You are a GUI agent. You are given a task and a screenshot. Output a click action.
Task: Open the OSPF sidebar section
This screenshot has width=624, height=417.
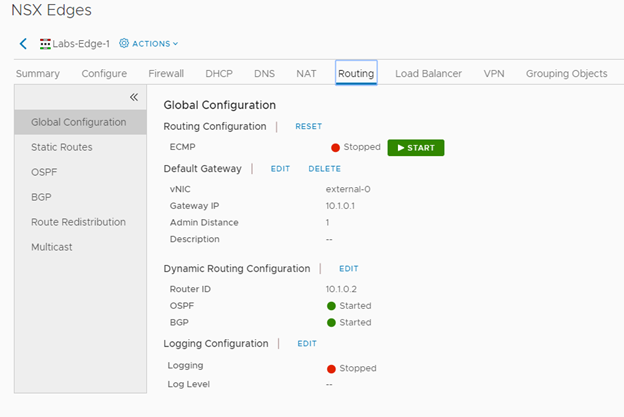(x=44, y=172)
